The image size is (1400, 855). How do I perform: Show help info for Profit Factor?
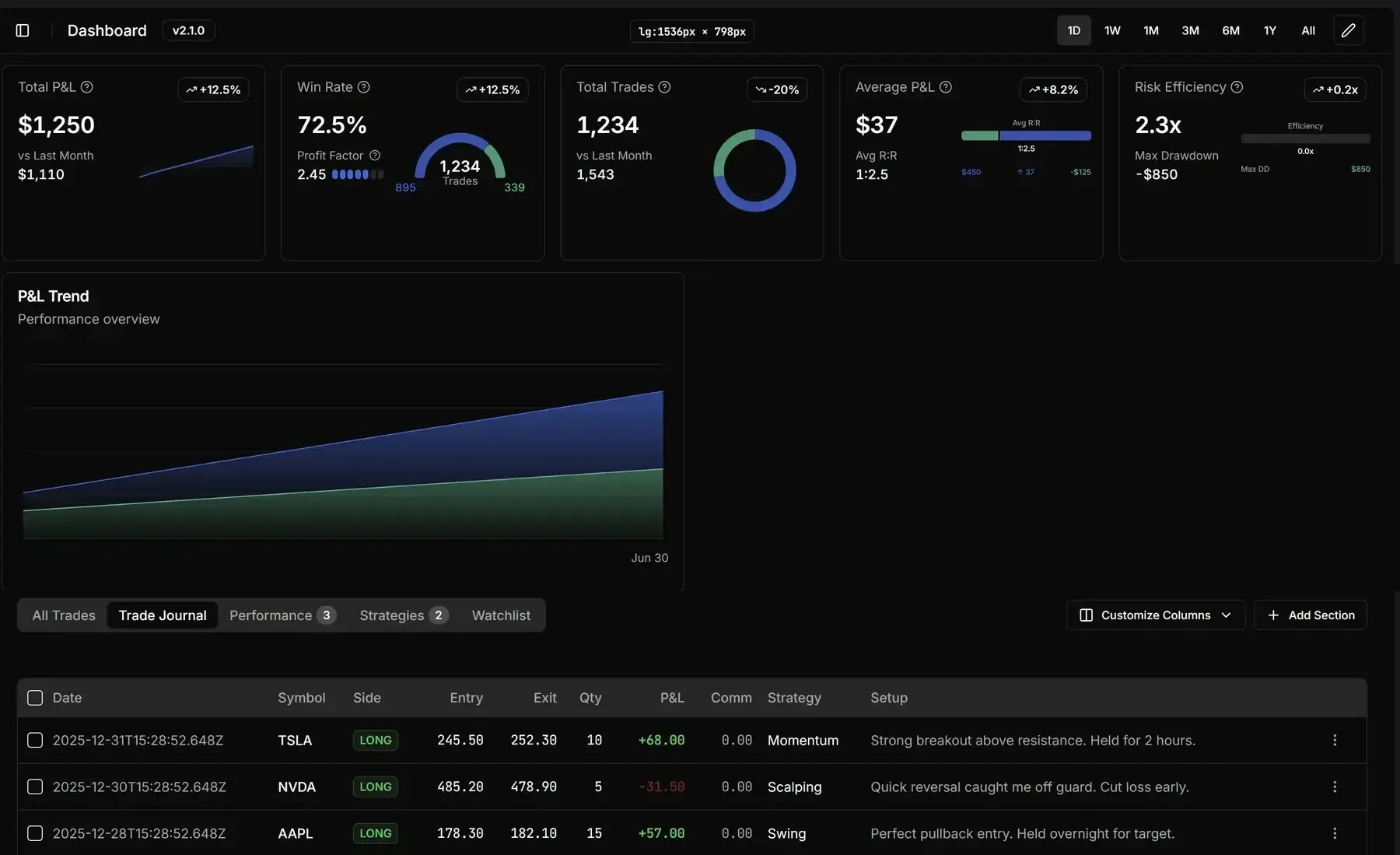375,156
